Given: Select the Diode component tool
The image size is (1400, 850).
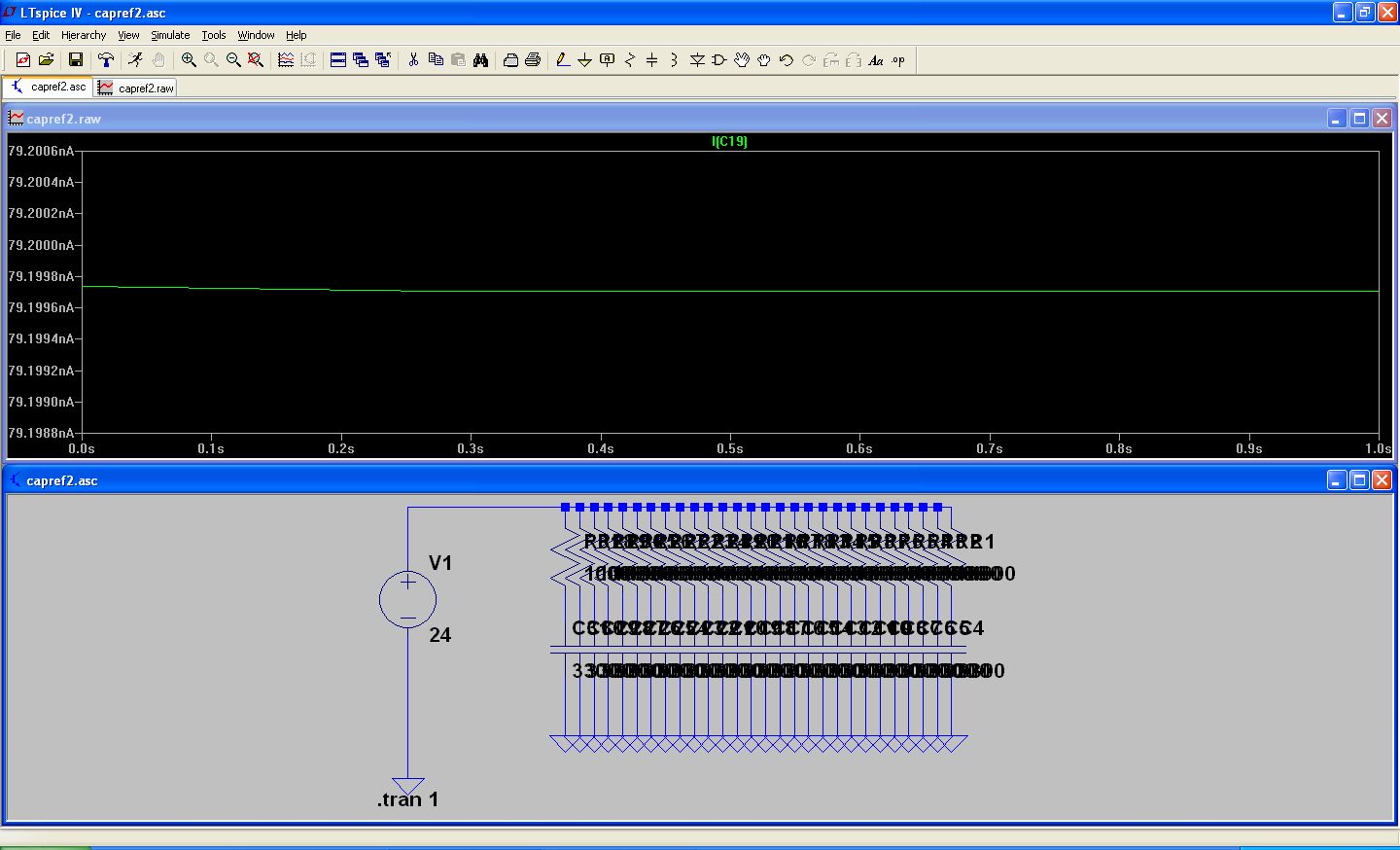Looking at the screenshot, I should coord(697,60).
